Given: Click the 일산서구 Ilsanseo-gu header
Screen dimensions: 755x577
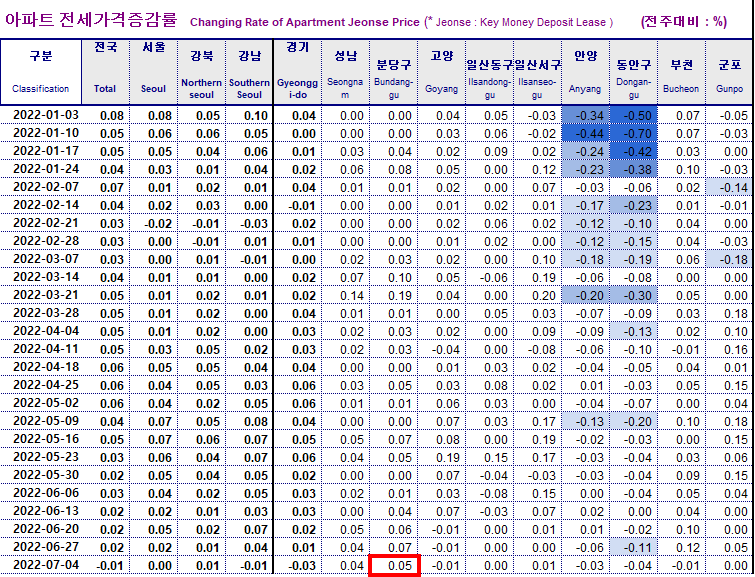Looking at the screenshot, I should [x=537, y=72].
